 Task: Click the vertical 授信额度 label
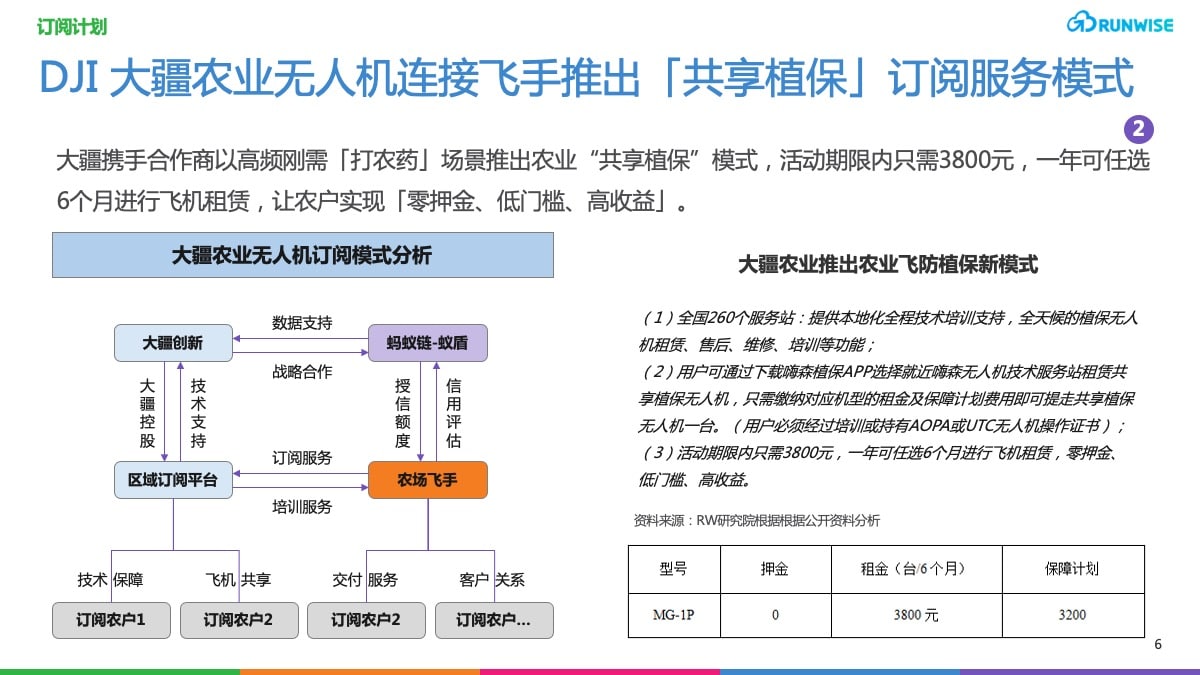402,412
